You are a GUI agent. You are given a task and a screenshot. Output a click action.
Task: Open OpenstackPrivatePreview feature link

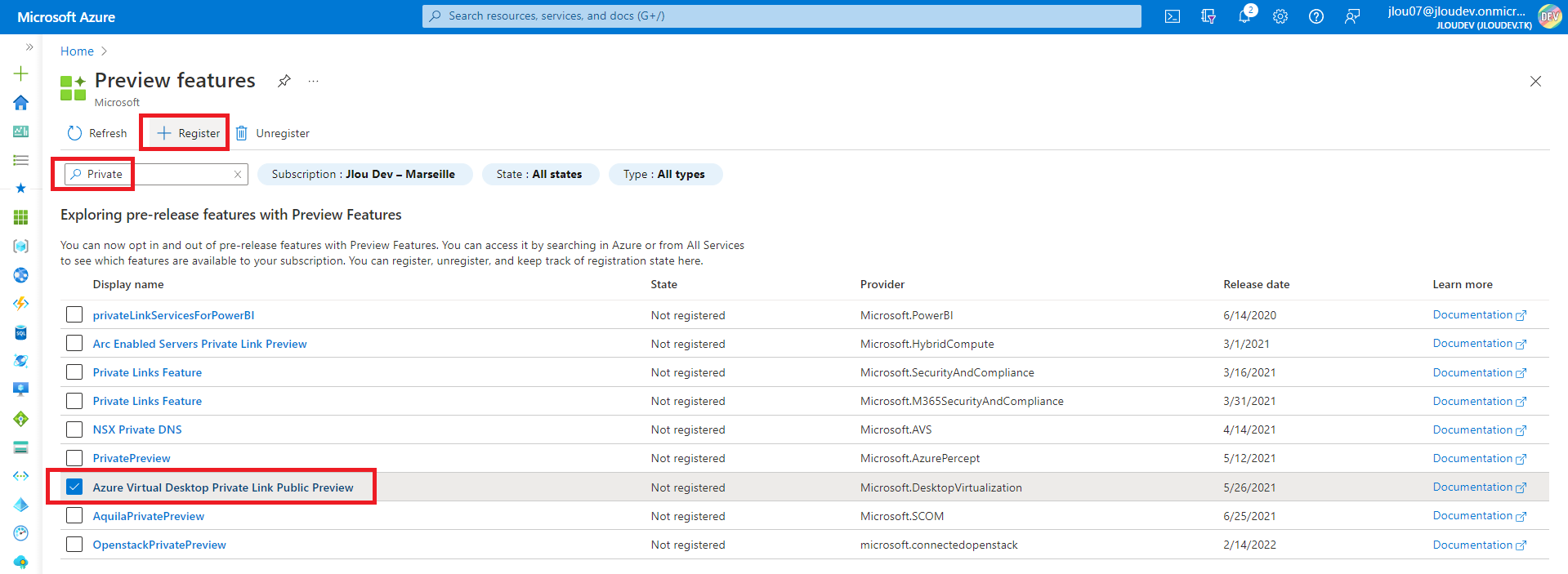coord(159,545)
